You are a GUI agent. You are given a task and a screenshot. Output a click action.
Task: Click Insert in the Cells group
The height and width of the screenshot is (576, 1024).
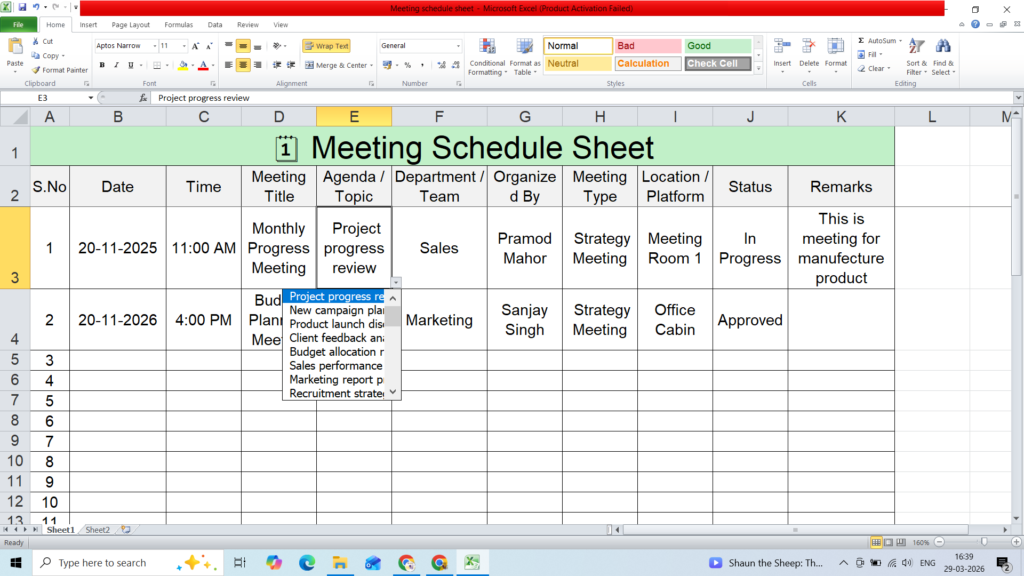point(782,55)
